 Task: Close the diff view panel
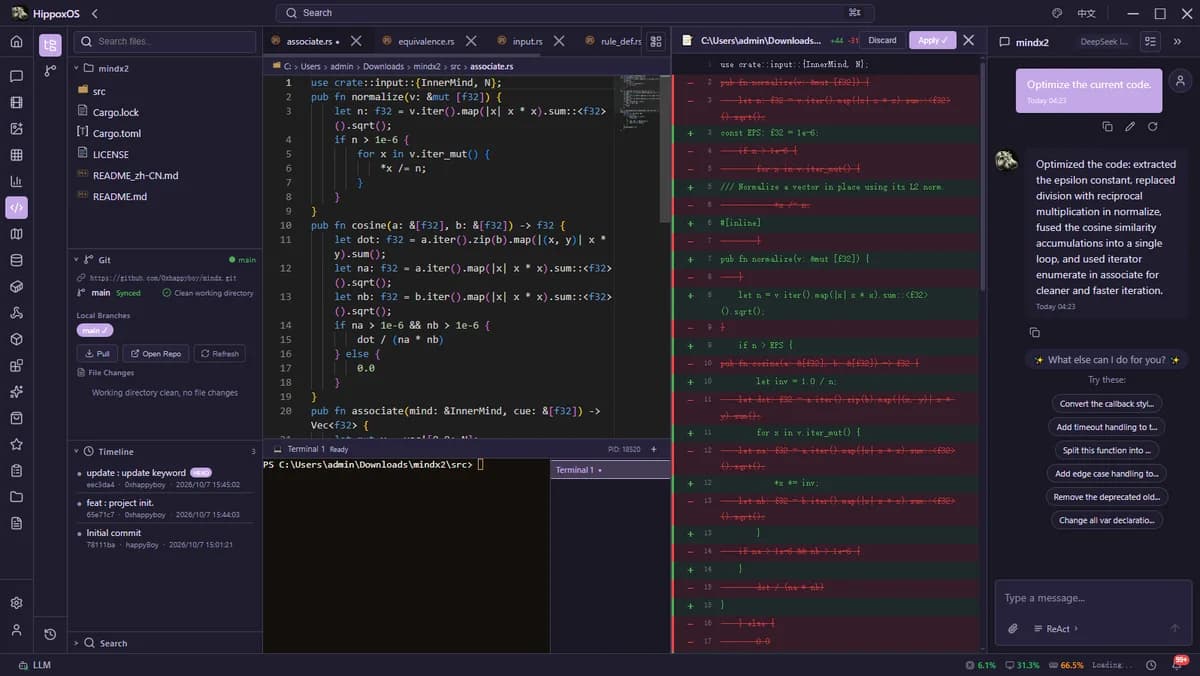click(968, 40)
